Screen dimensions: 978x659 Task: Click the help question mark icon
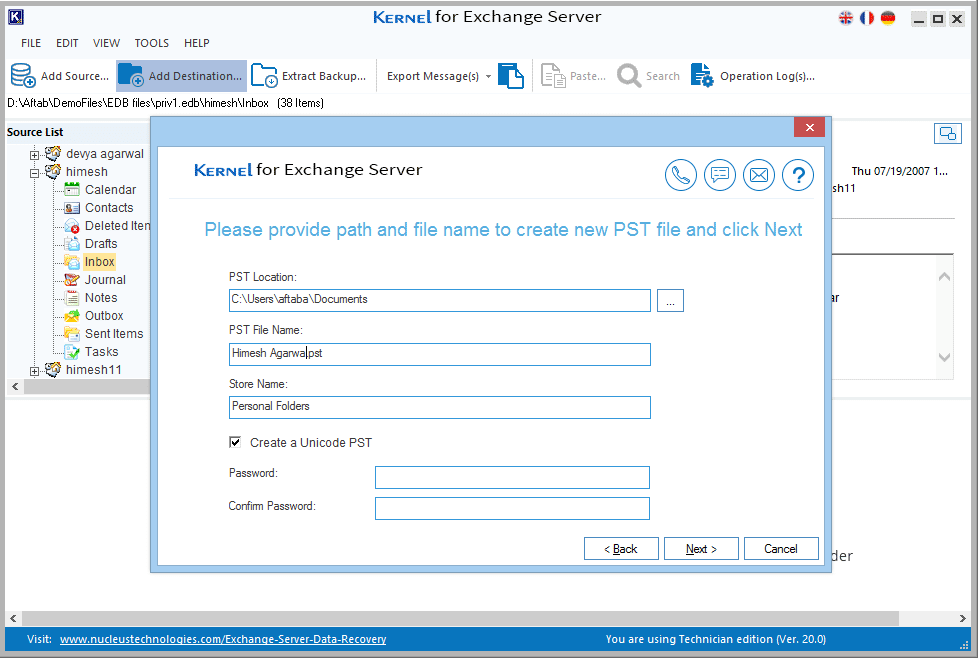click(798, 175)
